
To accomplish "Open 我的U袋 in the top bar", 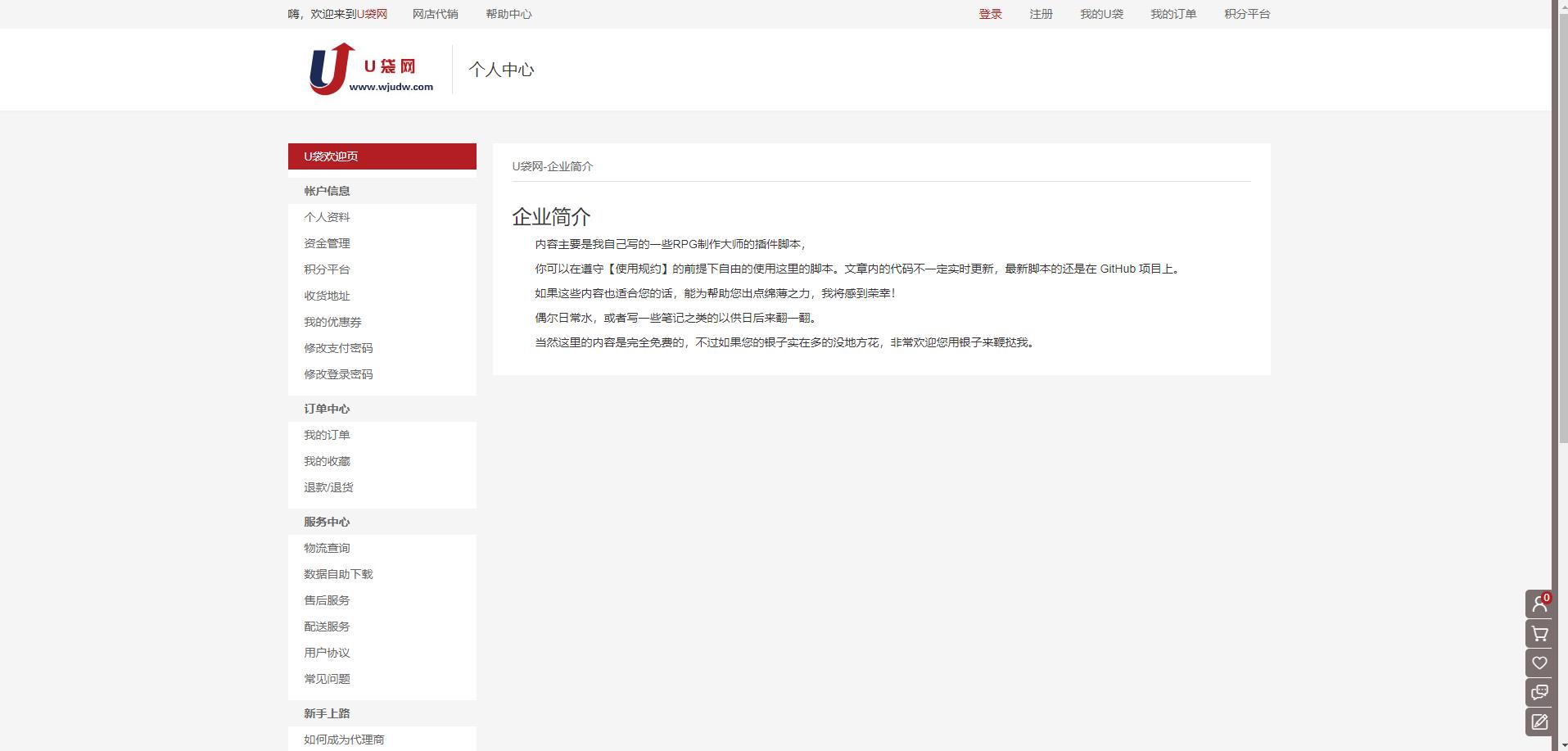I will (x=1101, y=14).
